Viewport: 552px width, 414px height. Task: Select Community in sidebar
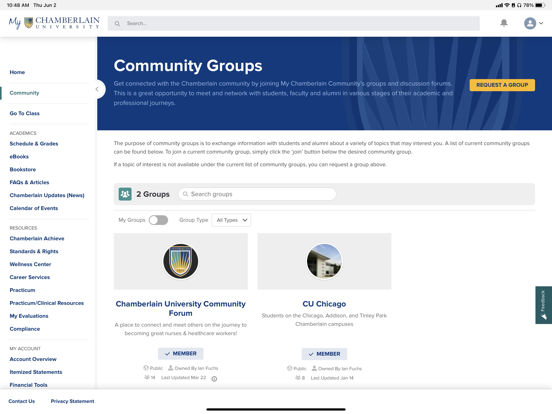[24, 93]
